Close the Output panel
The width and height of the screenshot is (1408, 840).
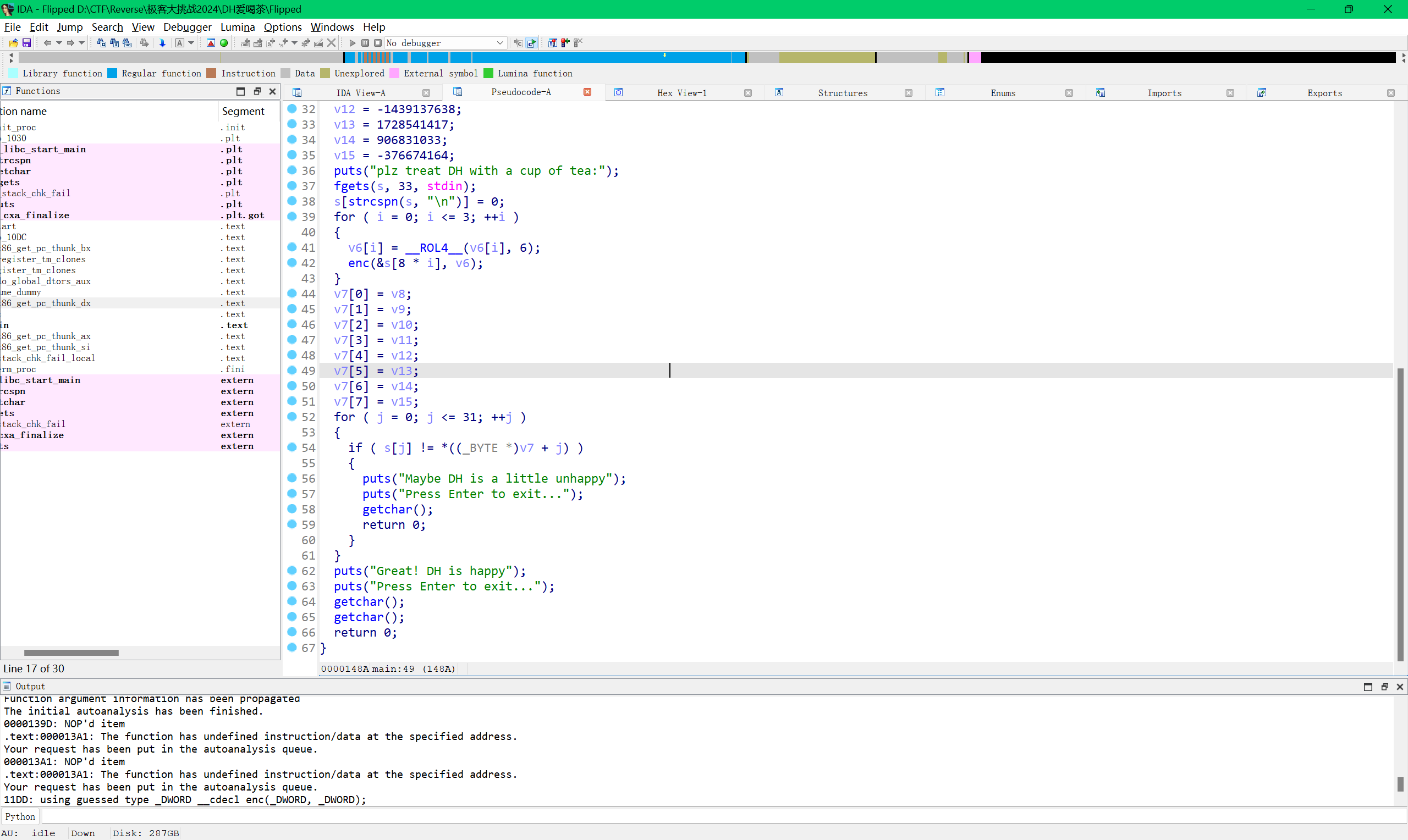1400,687
